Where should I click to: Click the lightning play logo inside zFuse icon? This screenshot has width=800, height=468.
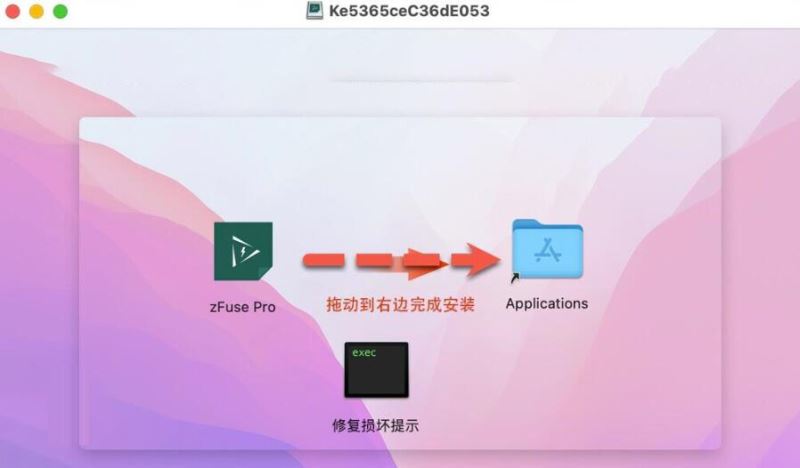click(x=243, y=251)
